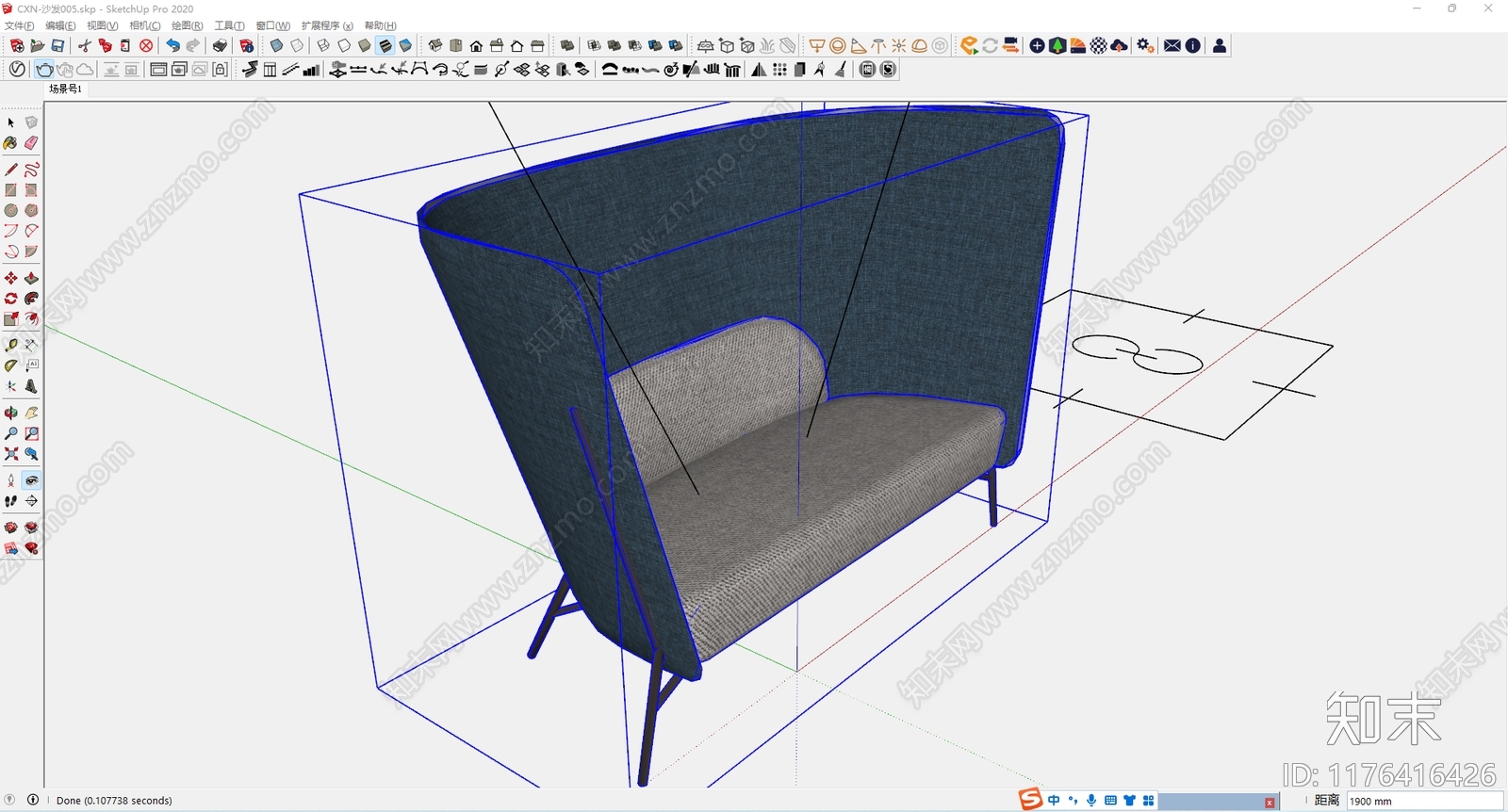Click the red Erase/Delete circle icon
The image size is (1508, 812).
pos(146,45)
